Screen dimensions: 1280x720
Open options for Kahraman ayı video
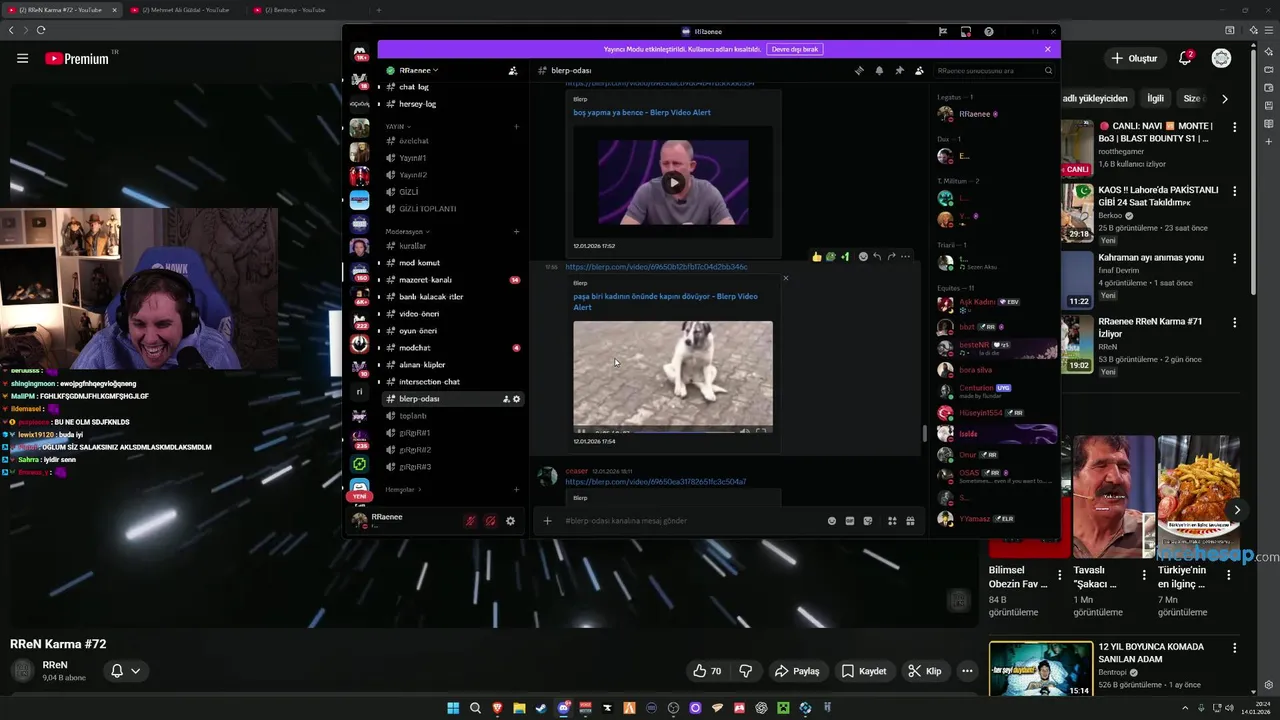(x=1235, y=258)
